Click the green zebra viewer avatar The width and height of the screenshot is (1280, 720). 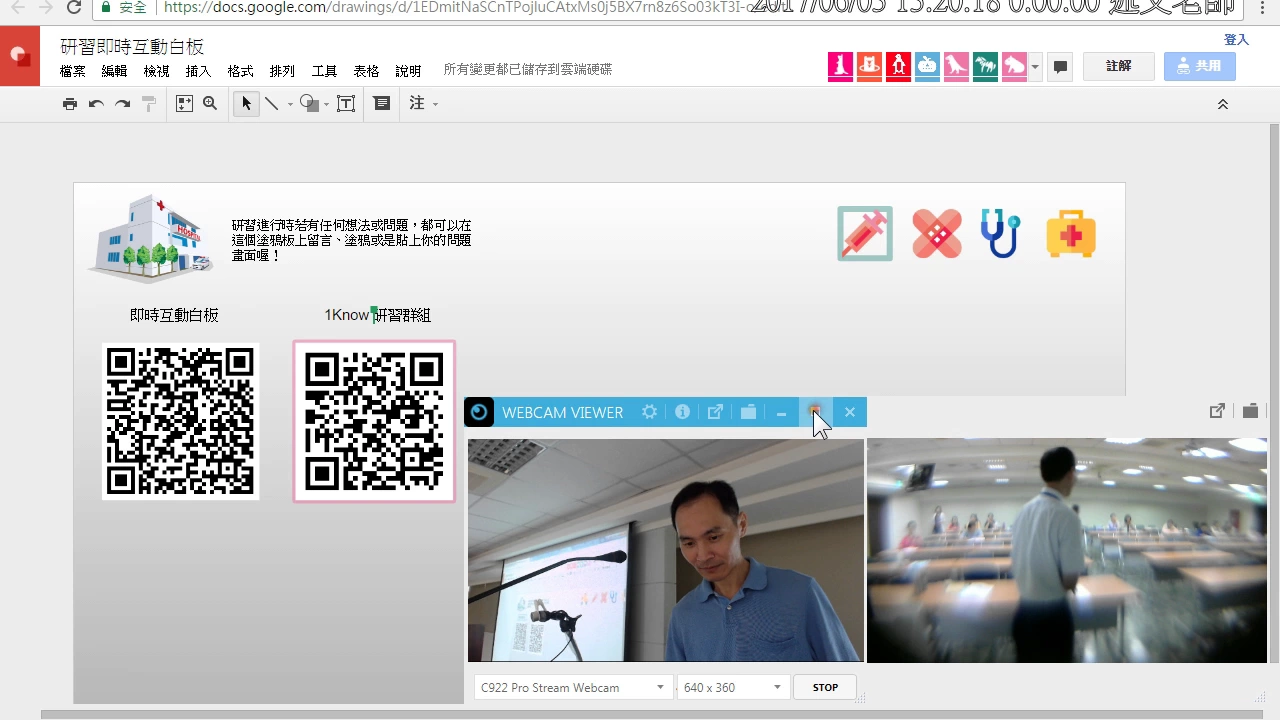(985, 67)
